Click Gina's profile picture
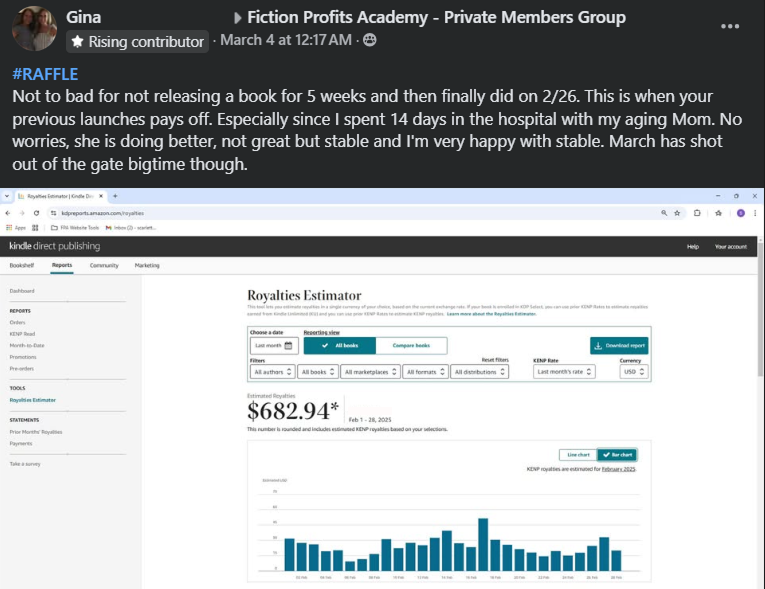The height and width of the screenshot is (589, 765). (33, 28)
